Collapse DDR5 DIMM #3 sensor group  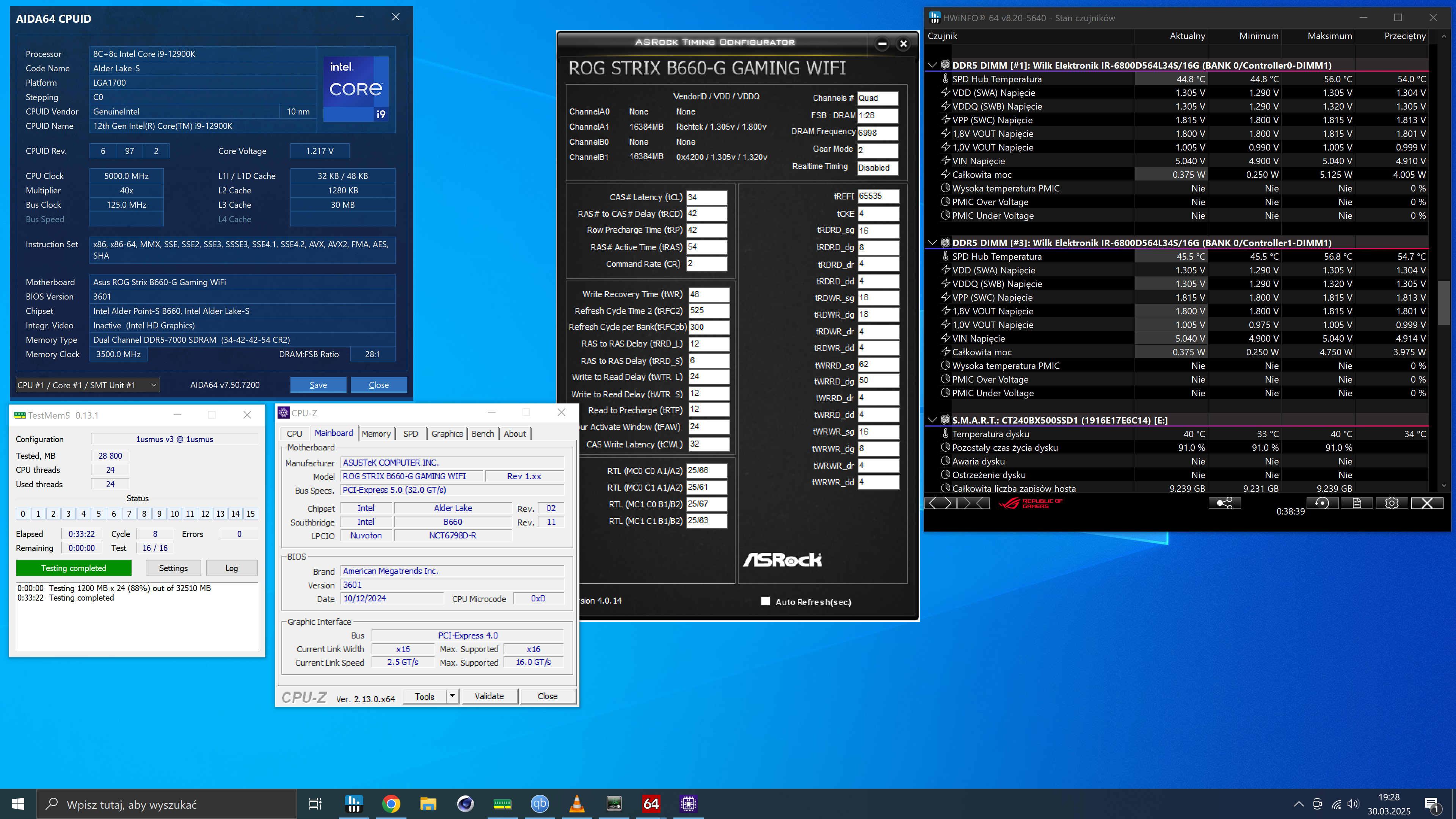point(933,243)
